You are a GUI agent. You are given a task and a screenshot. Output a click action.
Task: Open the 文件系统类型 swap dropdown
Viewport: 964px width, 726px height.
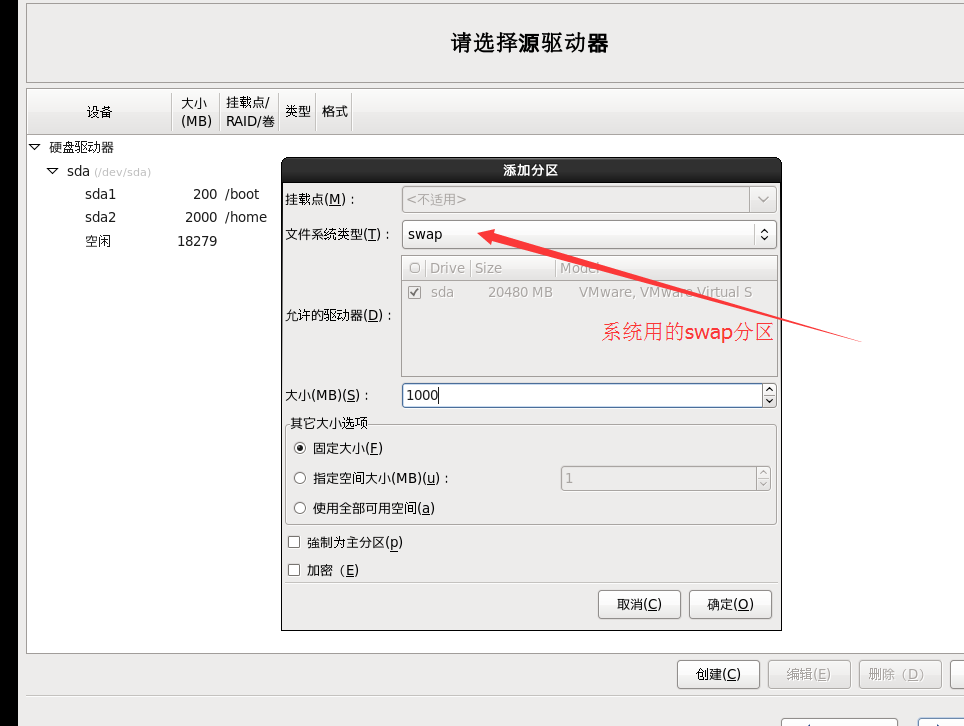pyautogui.click(x=589, y=234)
